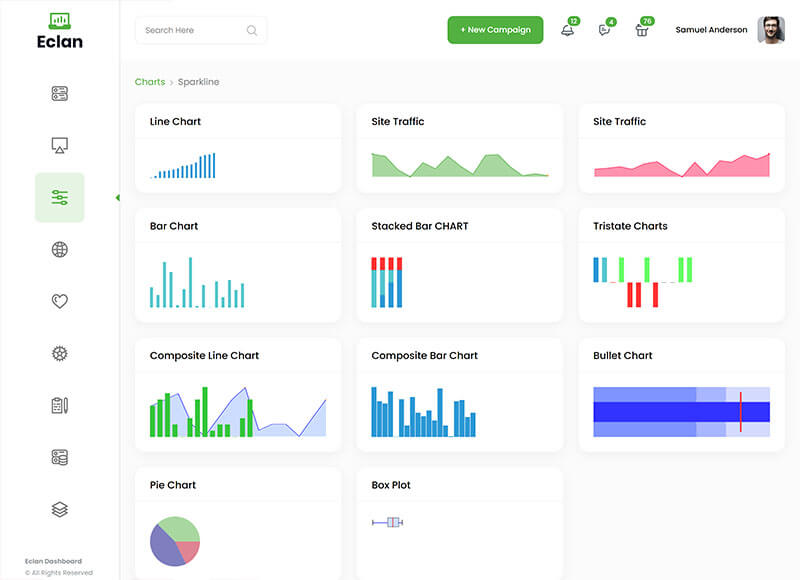Click into the Search Here field
The image size is (800, 580).
[x=190, y=30]
